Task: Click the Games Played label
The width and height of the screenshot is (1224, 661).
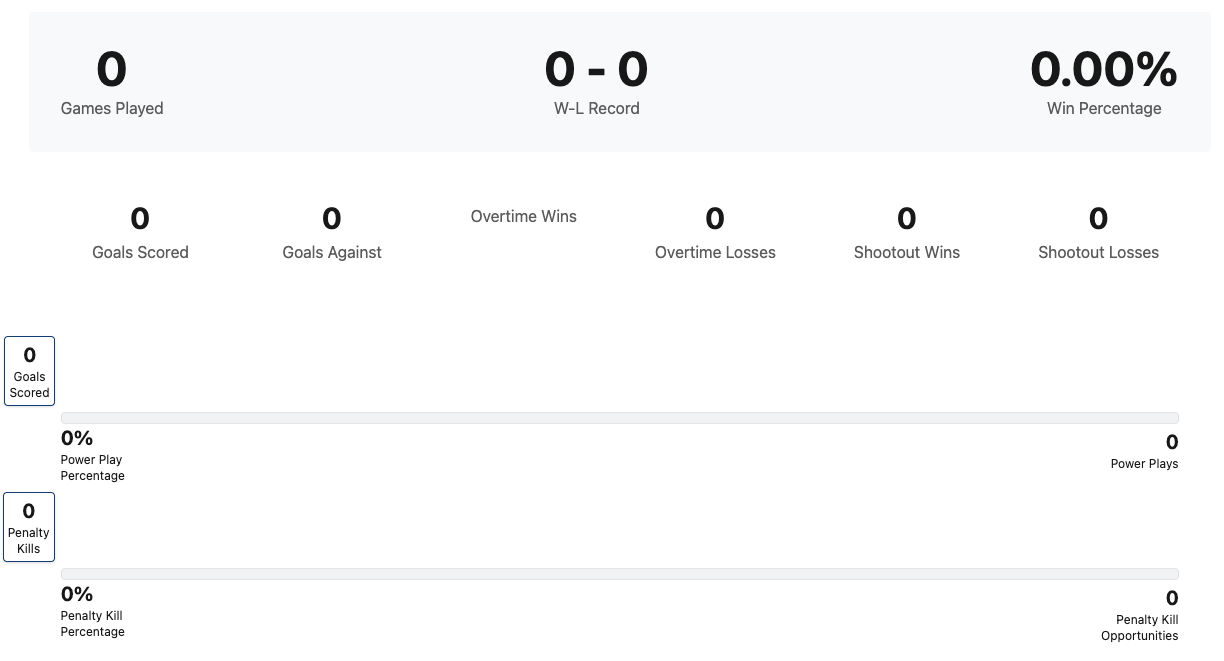Action: 112,108
